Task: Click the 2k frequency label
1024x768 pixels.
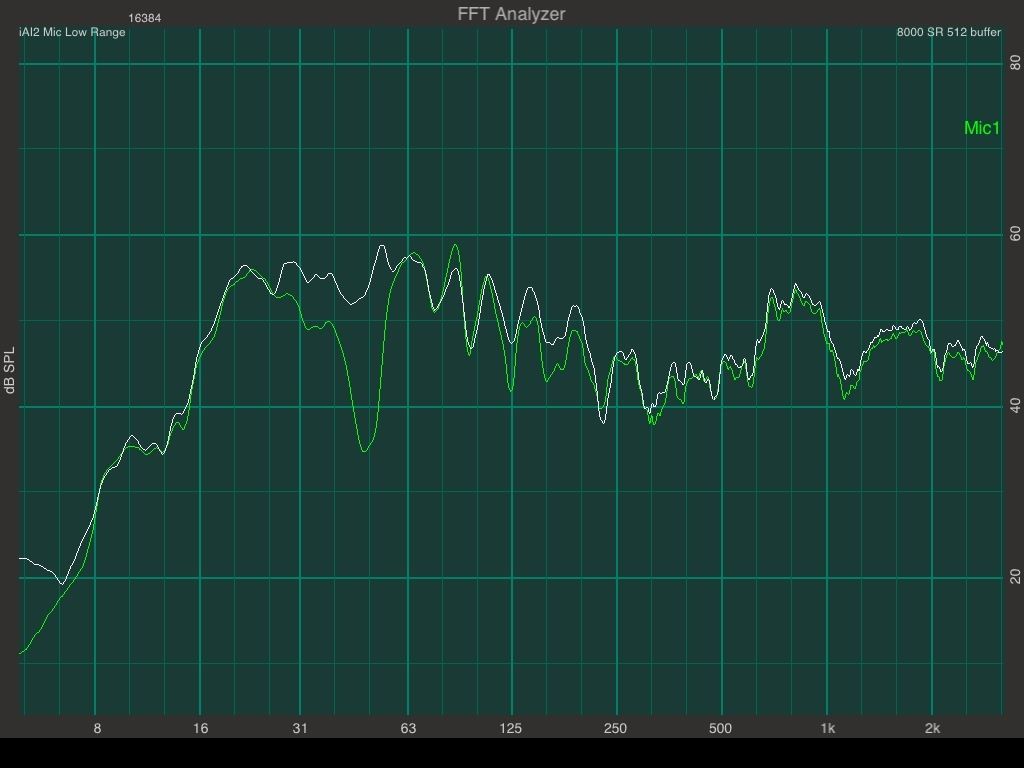Action: point(931,728)
